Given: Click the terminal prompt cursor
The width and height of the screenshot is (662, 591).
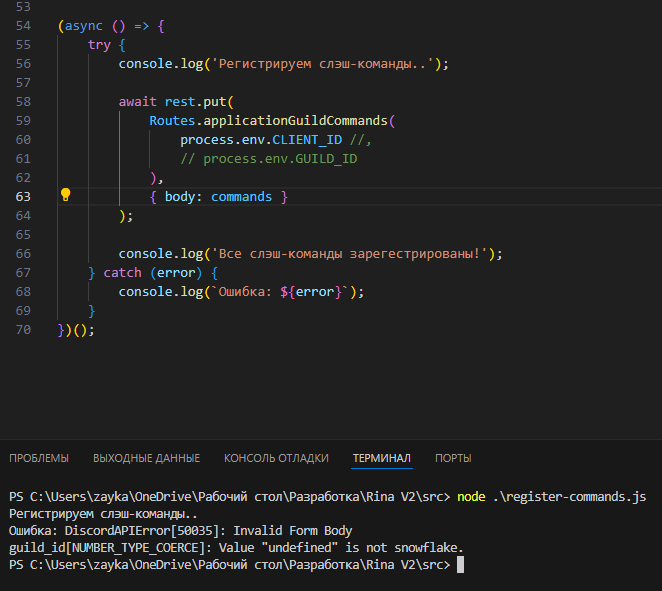Looking at the screenshot, I should pos(460,564).
